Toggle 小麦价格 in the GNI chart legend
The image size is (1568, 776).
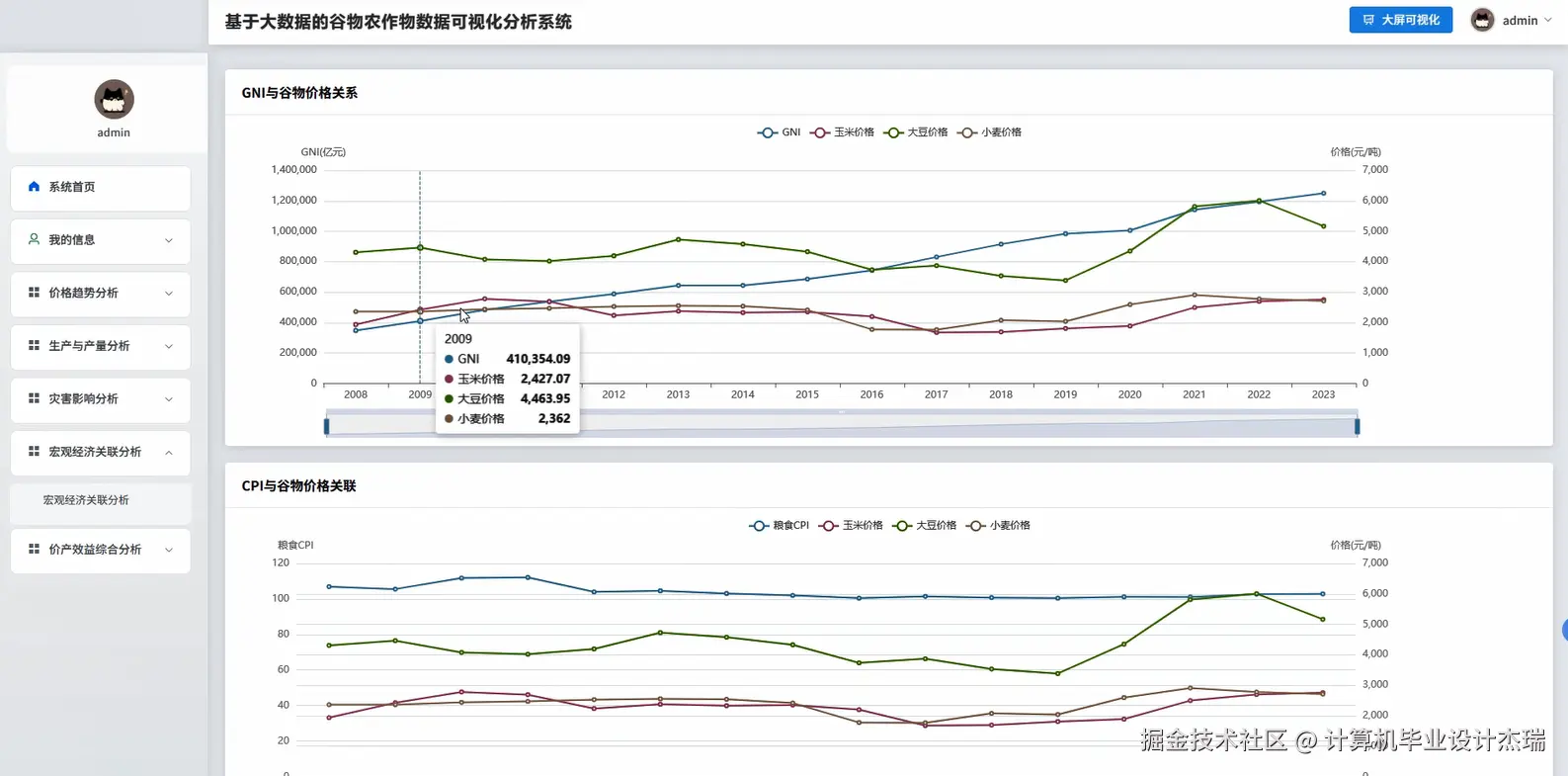point(989,132)
